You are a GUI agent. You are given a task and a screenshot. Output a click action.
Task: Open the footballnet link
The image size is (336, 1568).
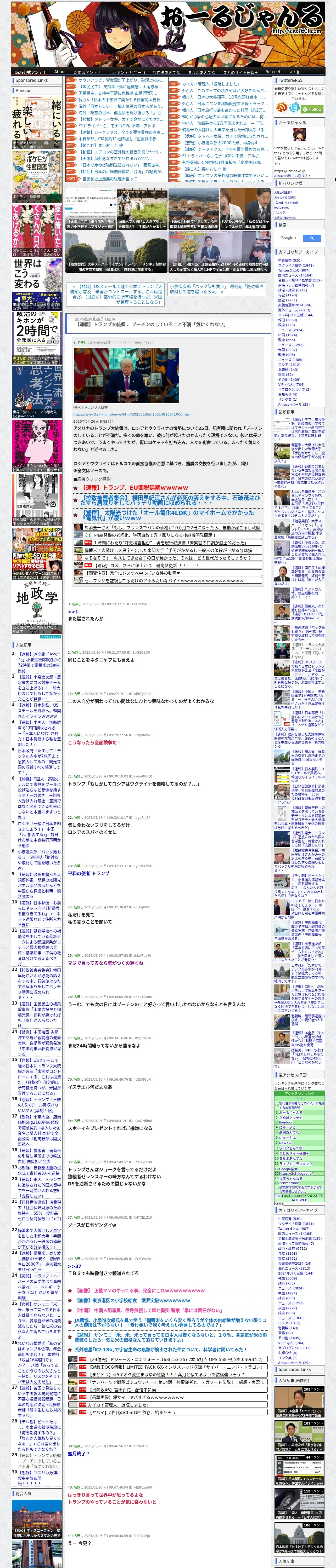click(x=282, y=207)
